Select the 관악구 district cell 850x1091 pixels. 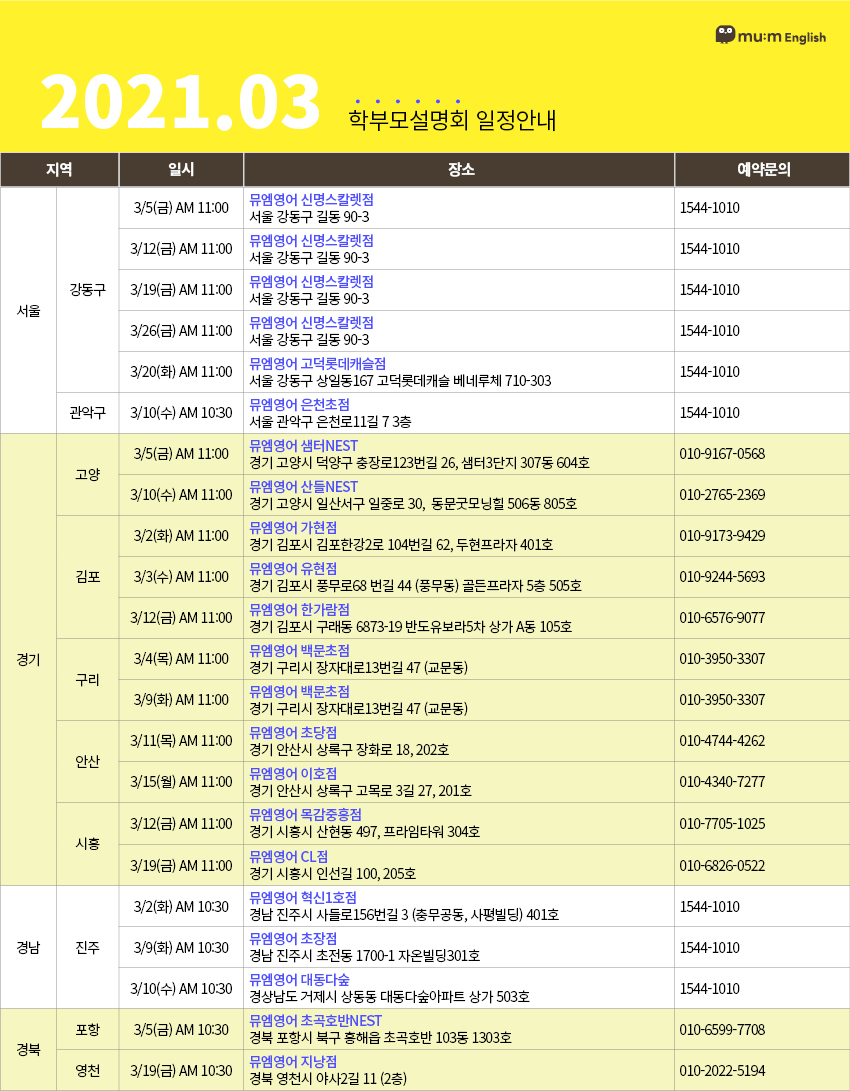88,413
